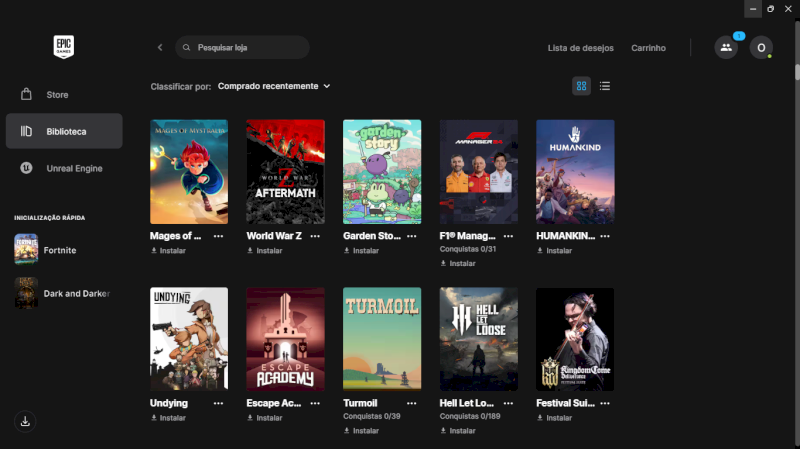Open more options for HUMANKIND

click(605, 236)
